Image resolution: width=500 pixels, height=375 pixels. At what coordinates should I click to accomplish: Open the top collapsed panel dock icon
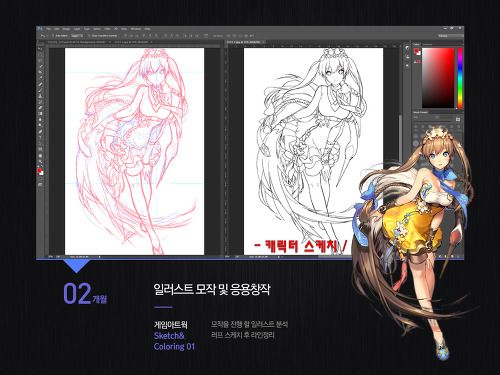coord(407,49)
